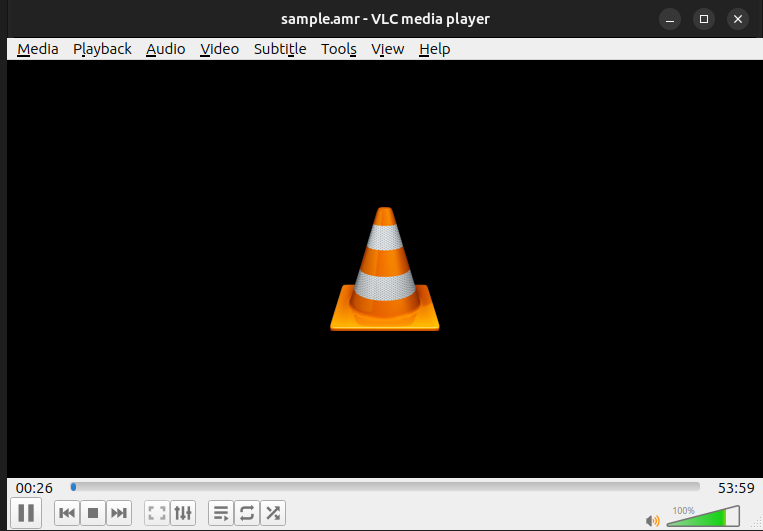Click the VLC cone in video area

click(384, 269)
